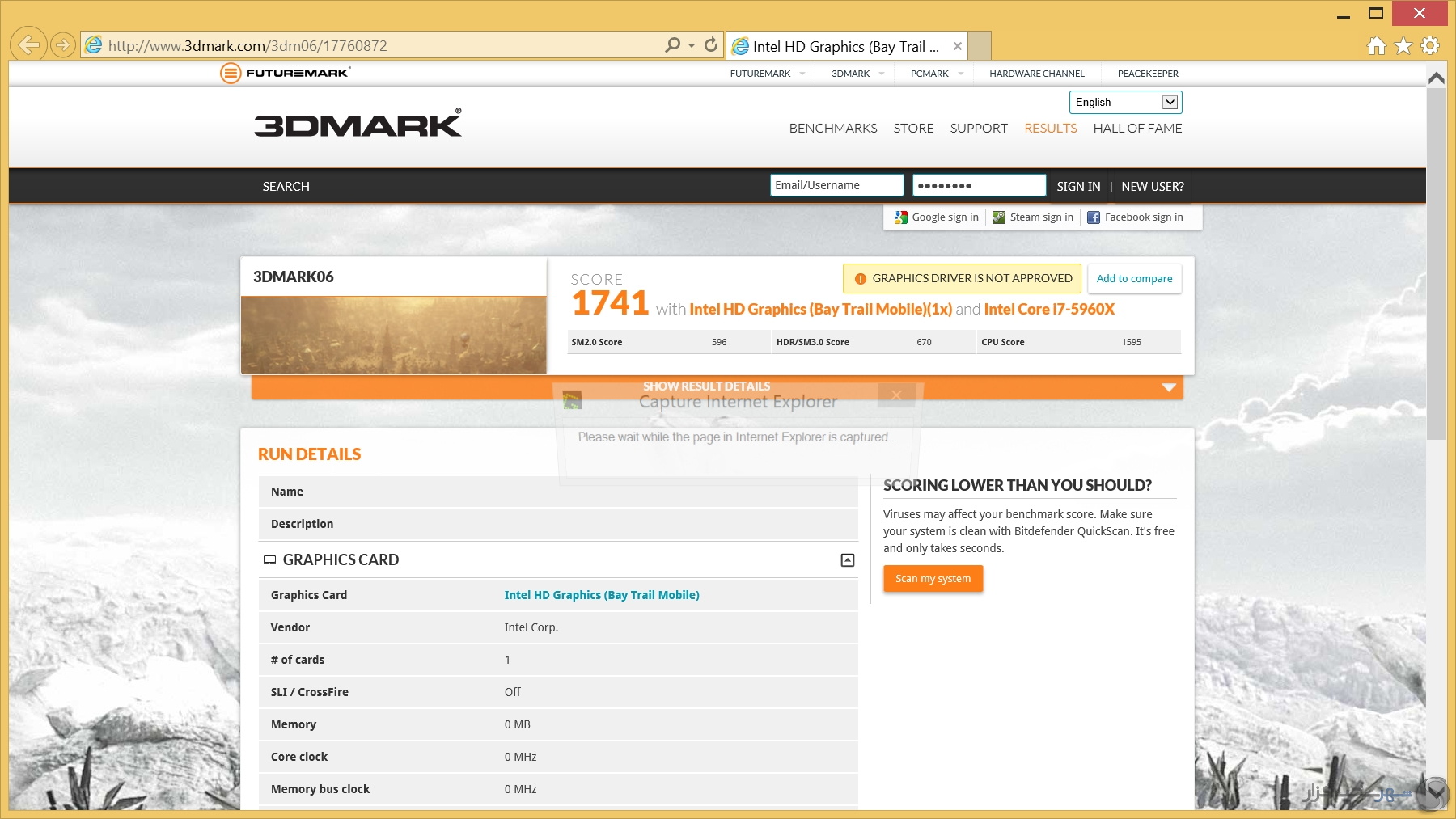Click the Description row label
1456x819 pixels.
coord(302,524)
